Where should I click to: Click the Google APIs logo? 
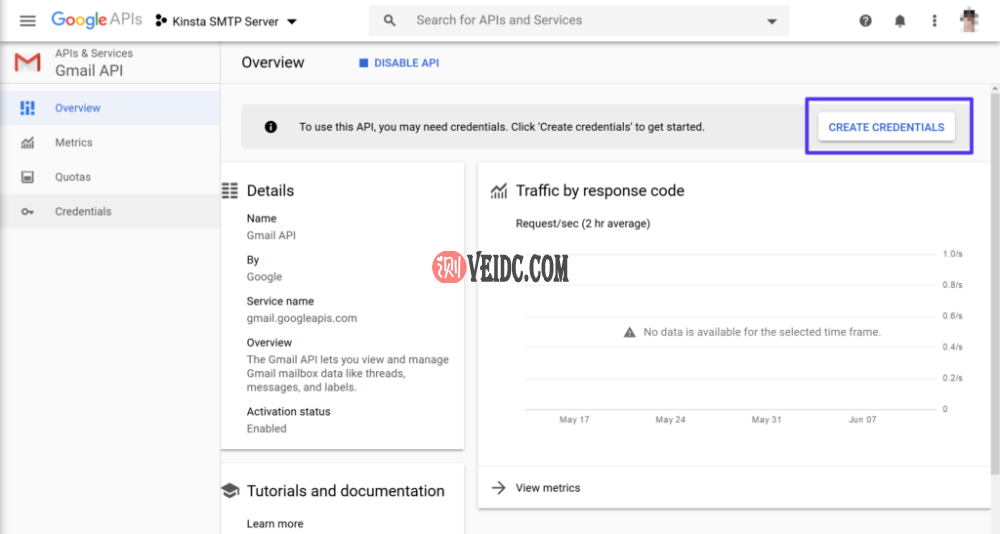click(96, 20)
